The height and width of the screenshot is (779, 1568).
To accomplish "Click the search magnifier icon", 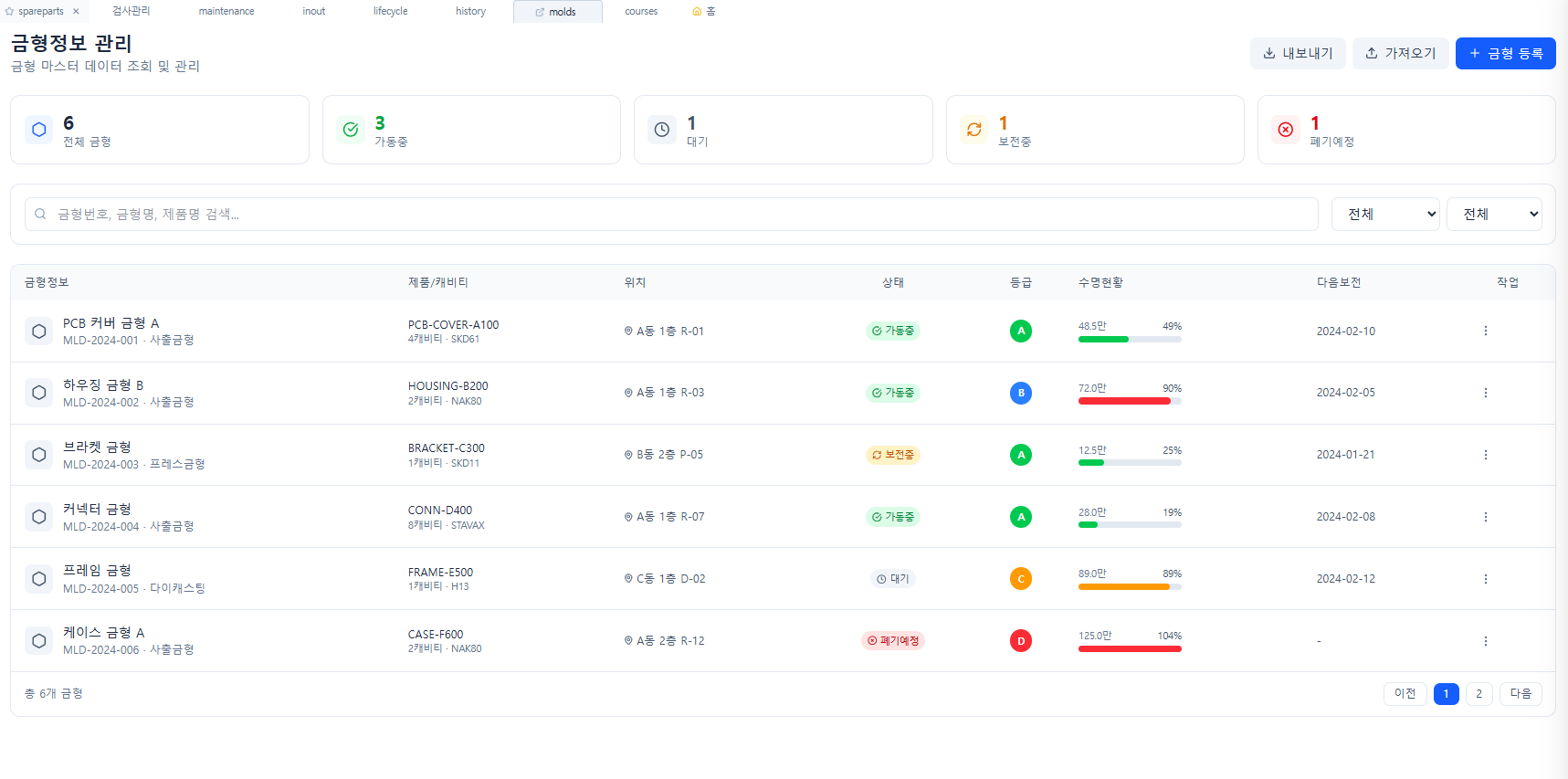I will [40, 214].
